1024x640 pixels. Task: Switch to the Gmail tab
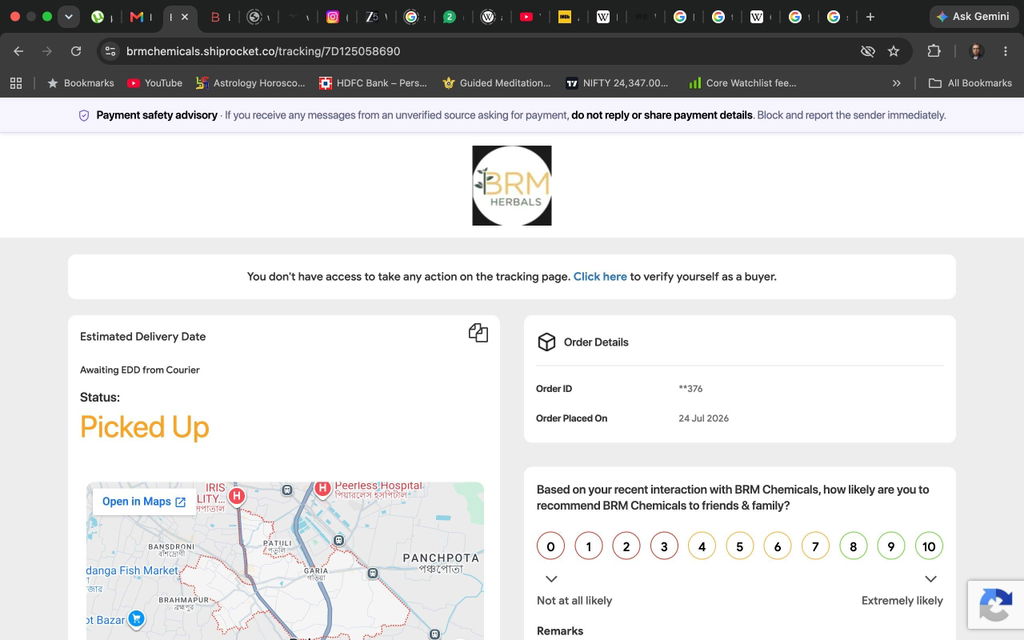[x=136, y=17]
